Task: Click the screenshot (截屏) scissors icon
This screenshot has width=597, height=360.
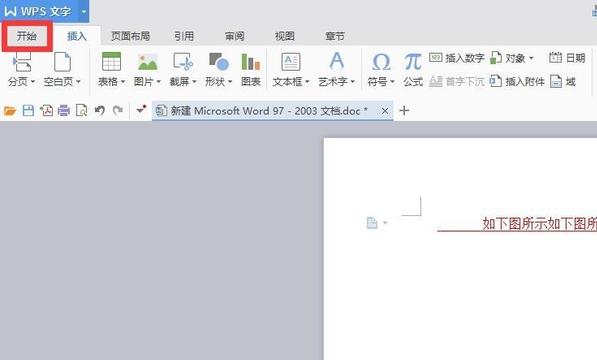Action: coord(183,62)
